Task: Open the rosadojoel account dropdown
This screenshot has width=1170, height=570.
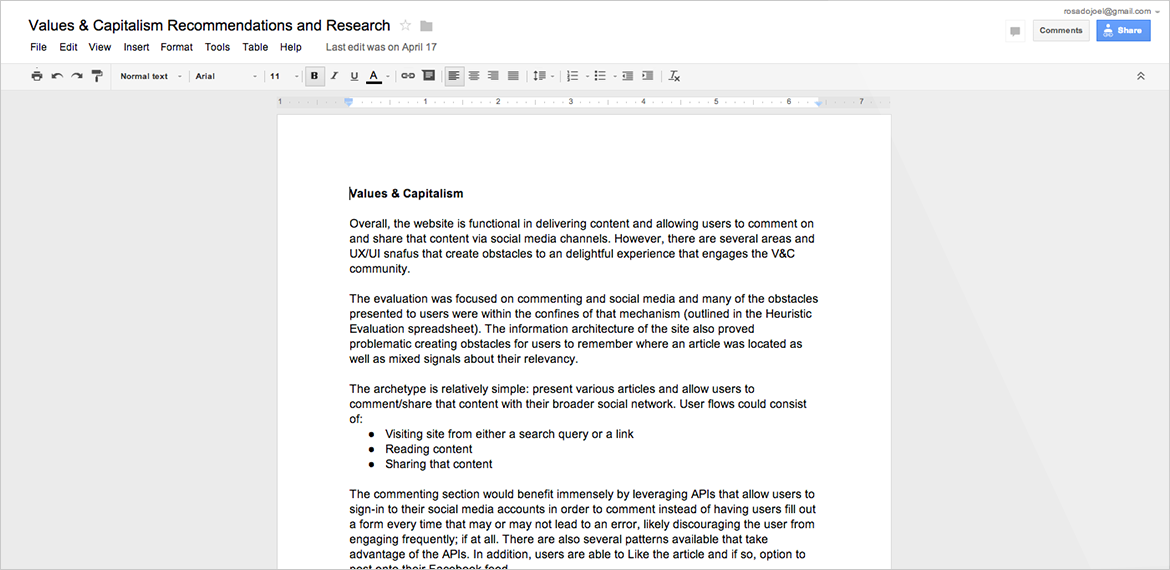Action: pyautogui.click(x=1111, y=11)
